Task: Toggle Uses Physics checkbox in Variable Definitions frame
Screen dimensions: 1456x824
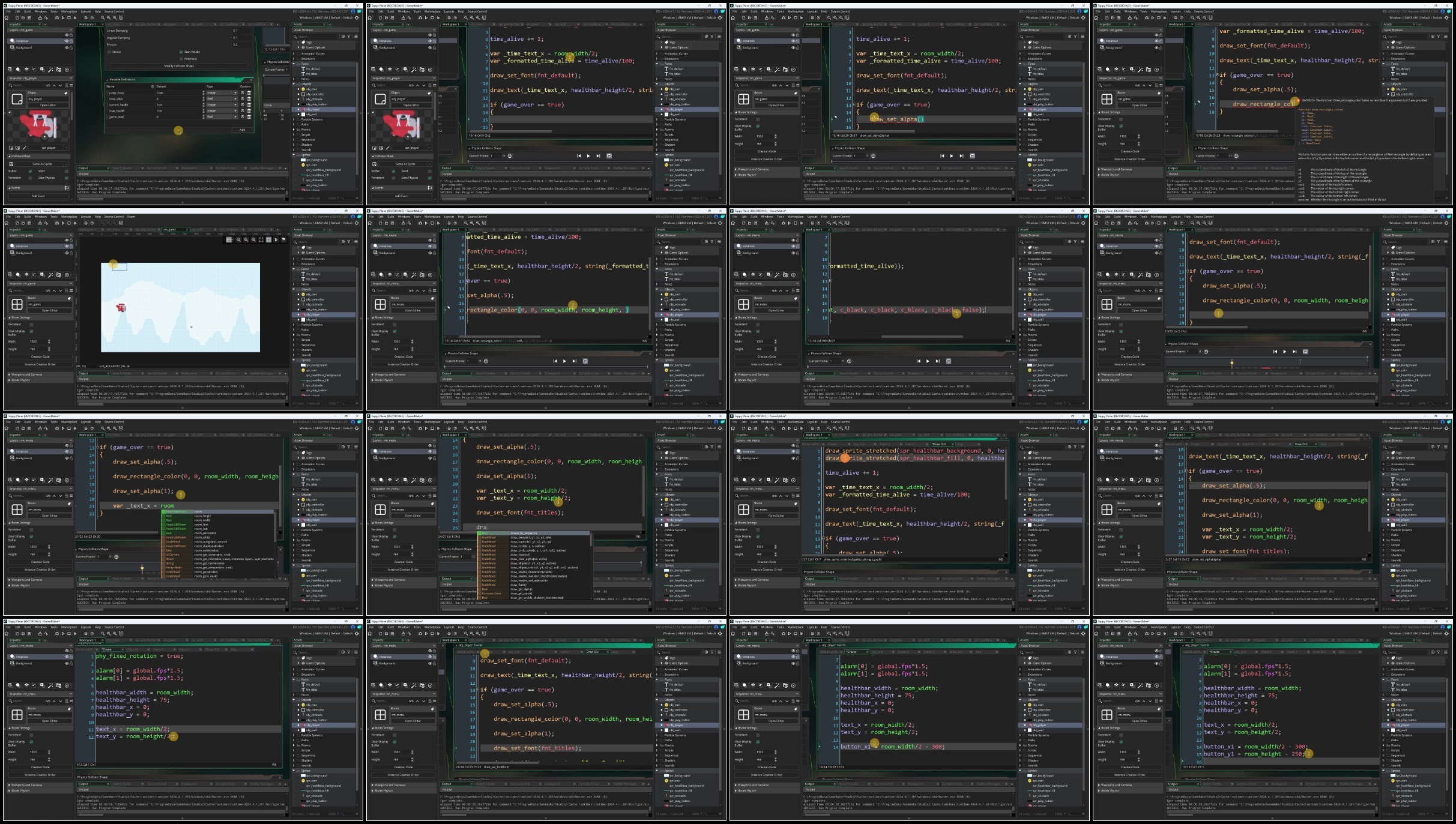Action: (67, 178)
